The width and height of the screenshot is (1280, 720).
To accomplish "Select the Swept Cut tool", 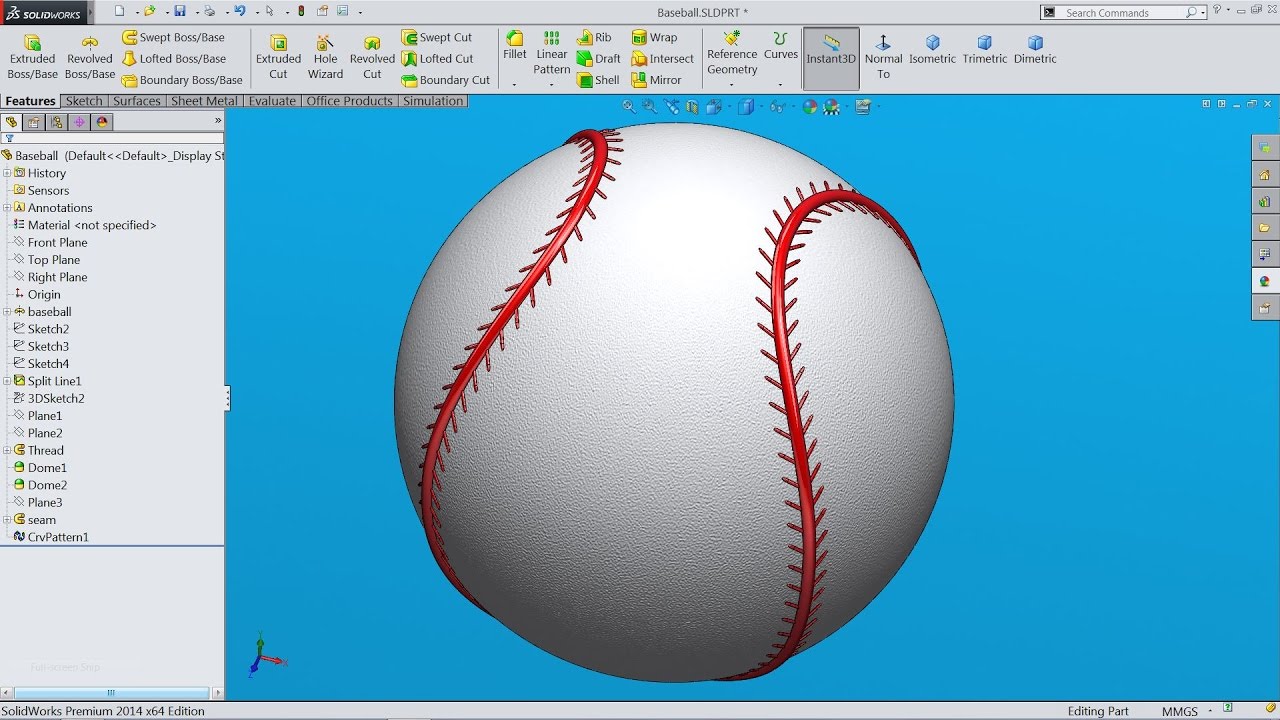I will point(437,37).
